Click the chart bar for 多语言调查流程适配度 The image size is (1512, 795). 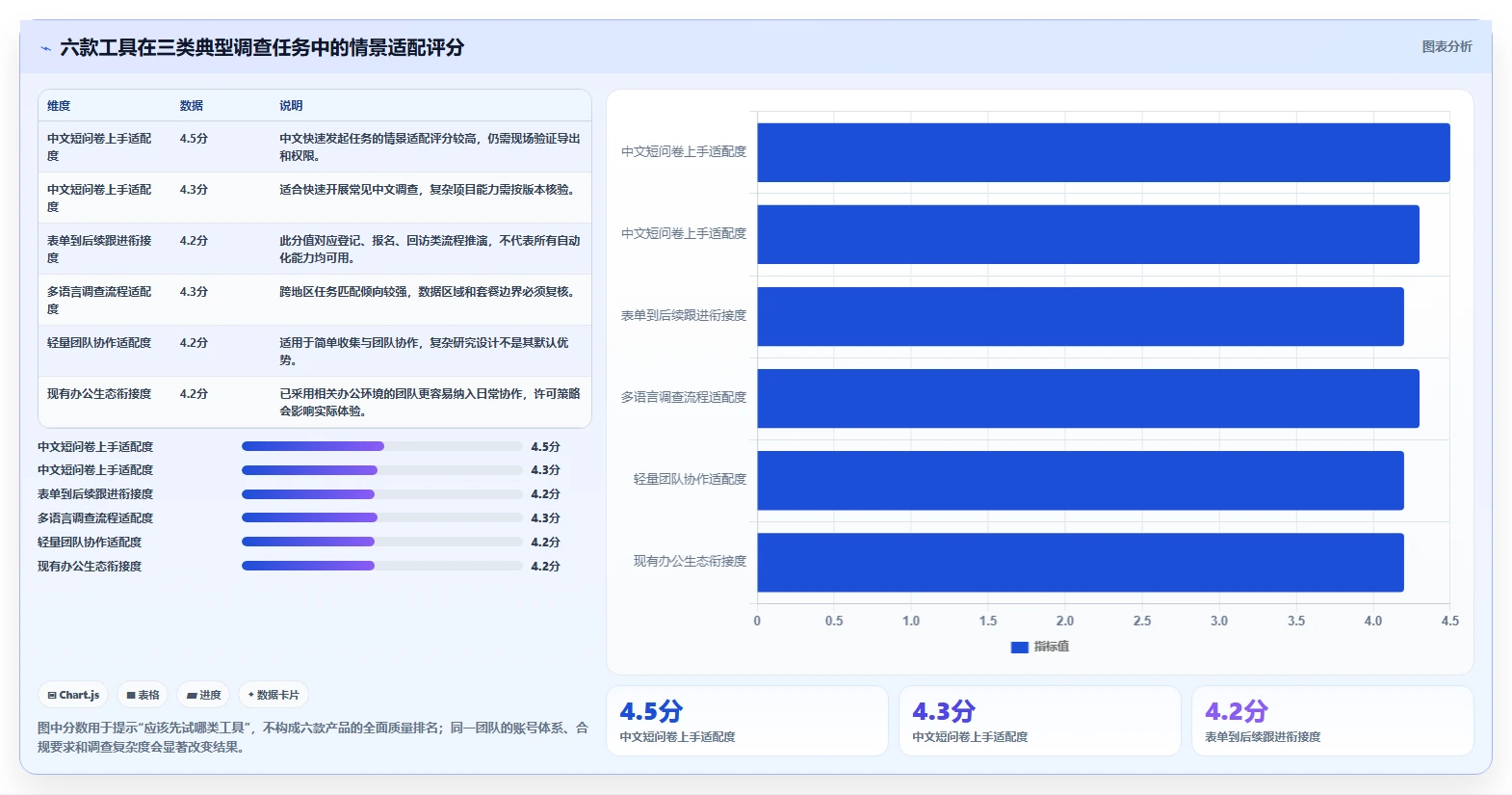[x=1087, y=398]
